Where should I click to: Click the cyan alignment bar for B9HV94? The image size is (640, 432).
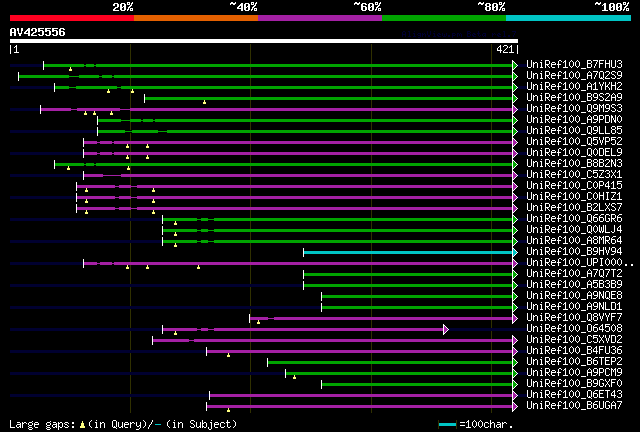408,252
